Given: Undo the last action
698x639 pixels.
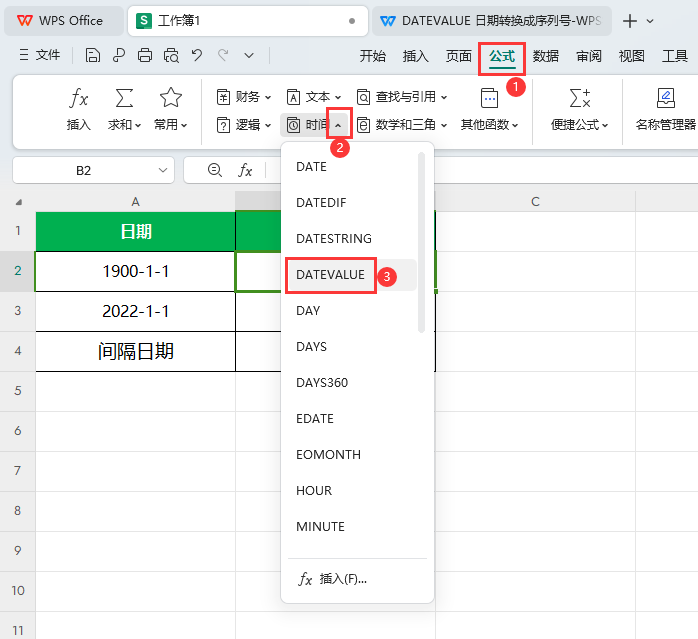Looking at the screenshot, I should click(x=197, y=56).
